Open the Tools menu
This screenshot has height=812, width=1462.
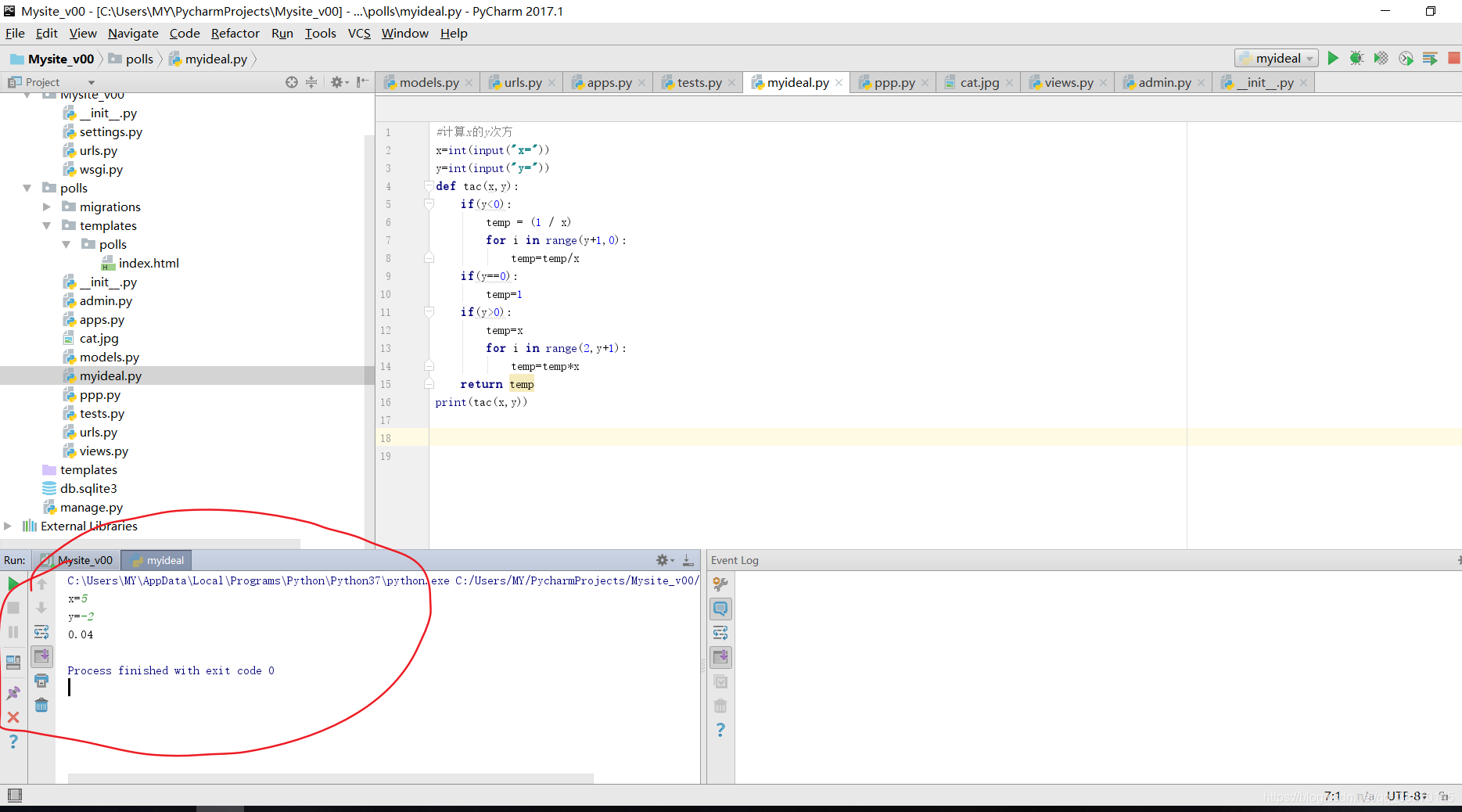pos(320,33)
